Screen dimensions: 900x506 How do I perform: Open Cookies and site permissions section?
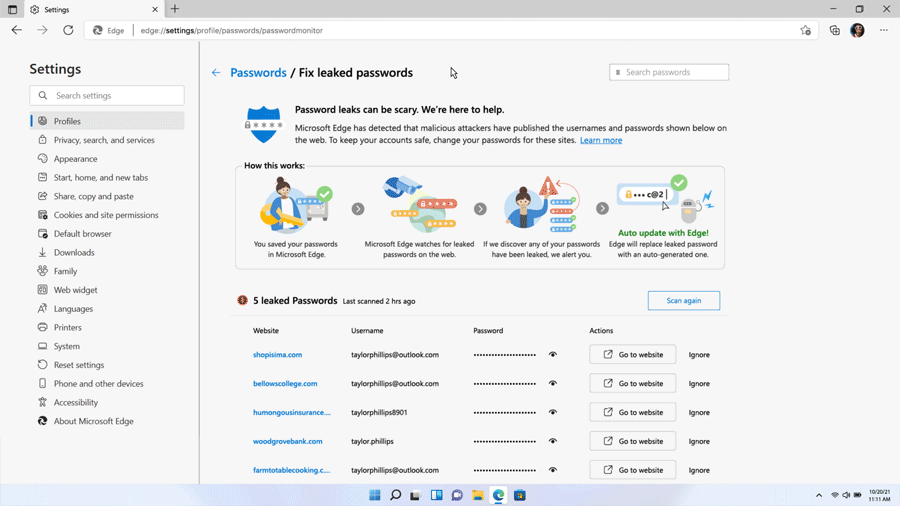point(106,215)
